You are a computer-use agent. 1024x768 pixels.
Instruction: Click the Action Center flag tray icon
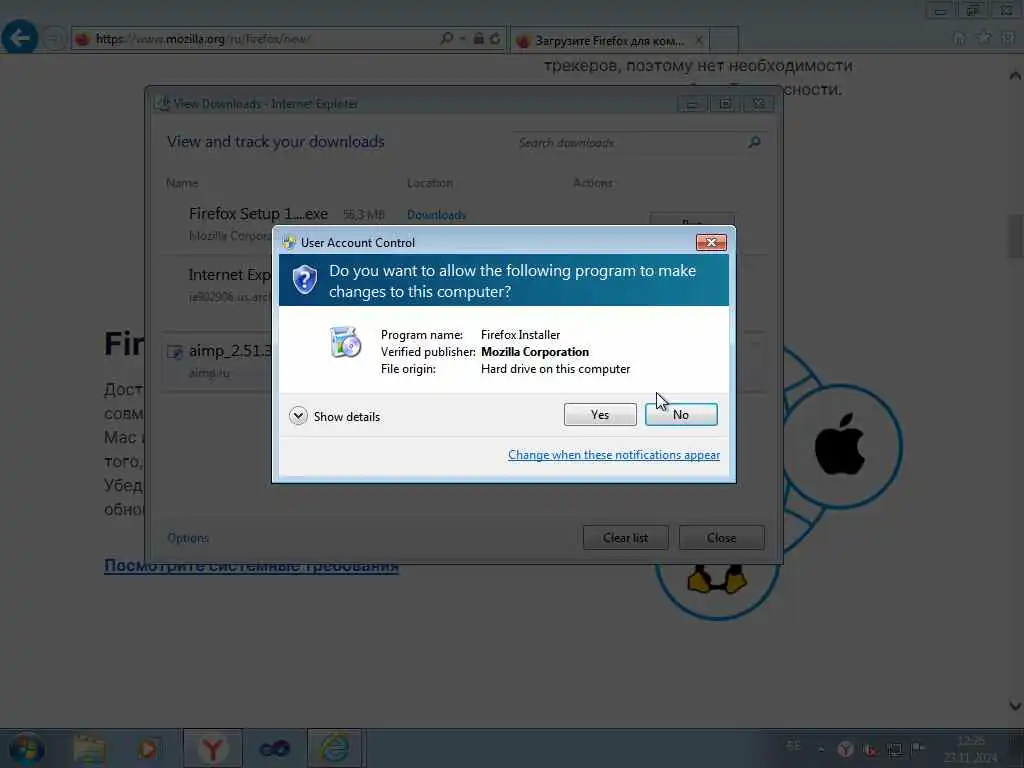[x=918, y=748]
